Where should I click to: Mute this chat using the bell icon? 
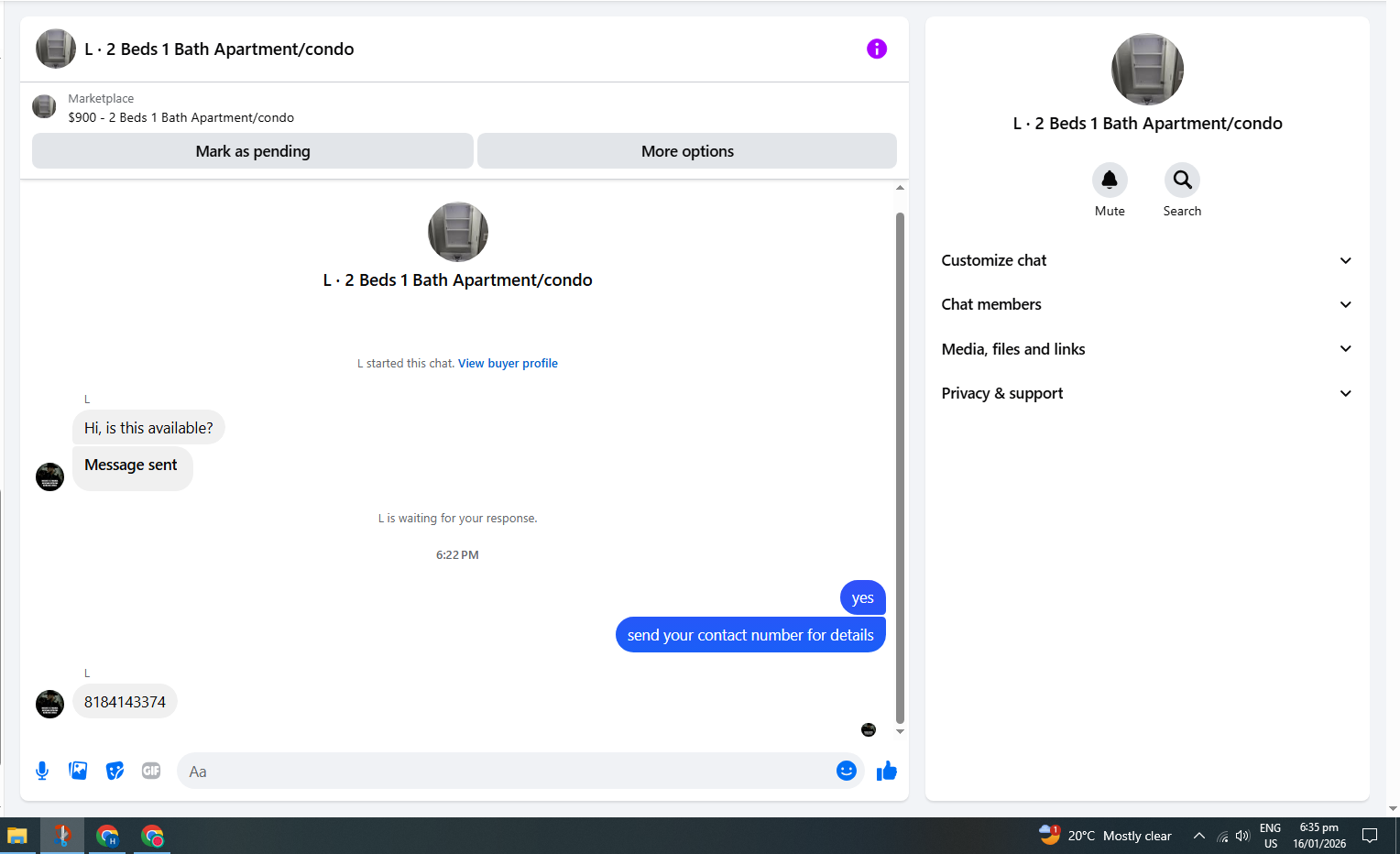pyautogui.click(x=1110, y=181)
